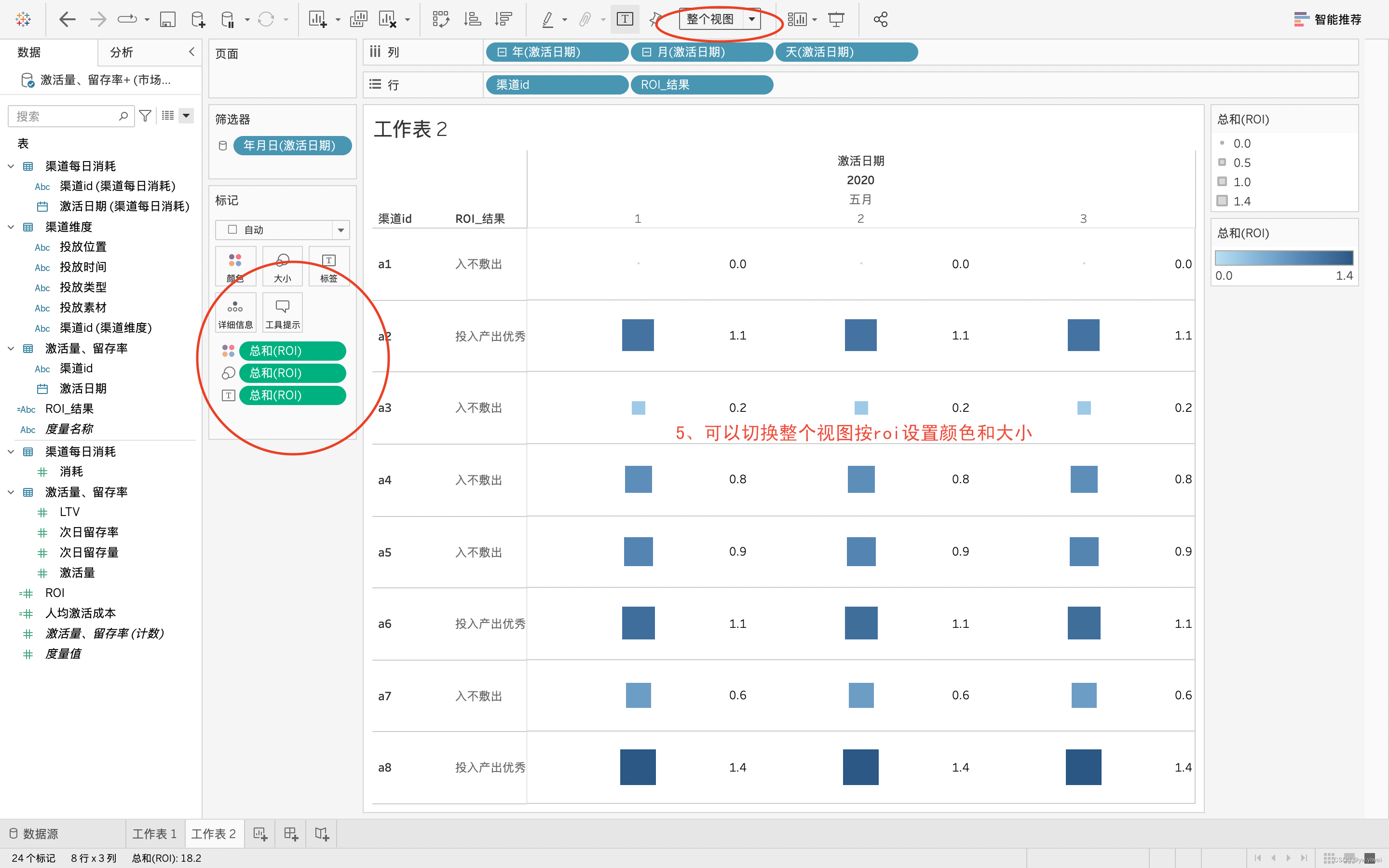Image resolution: width=1389 pixels, height=868 pixels.
Task: Switch to 工作表 1 sheet tab
Action: [154, 834]
